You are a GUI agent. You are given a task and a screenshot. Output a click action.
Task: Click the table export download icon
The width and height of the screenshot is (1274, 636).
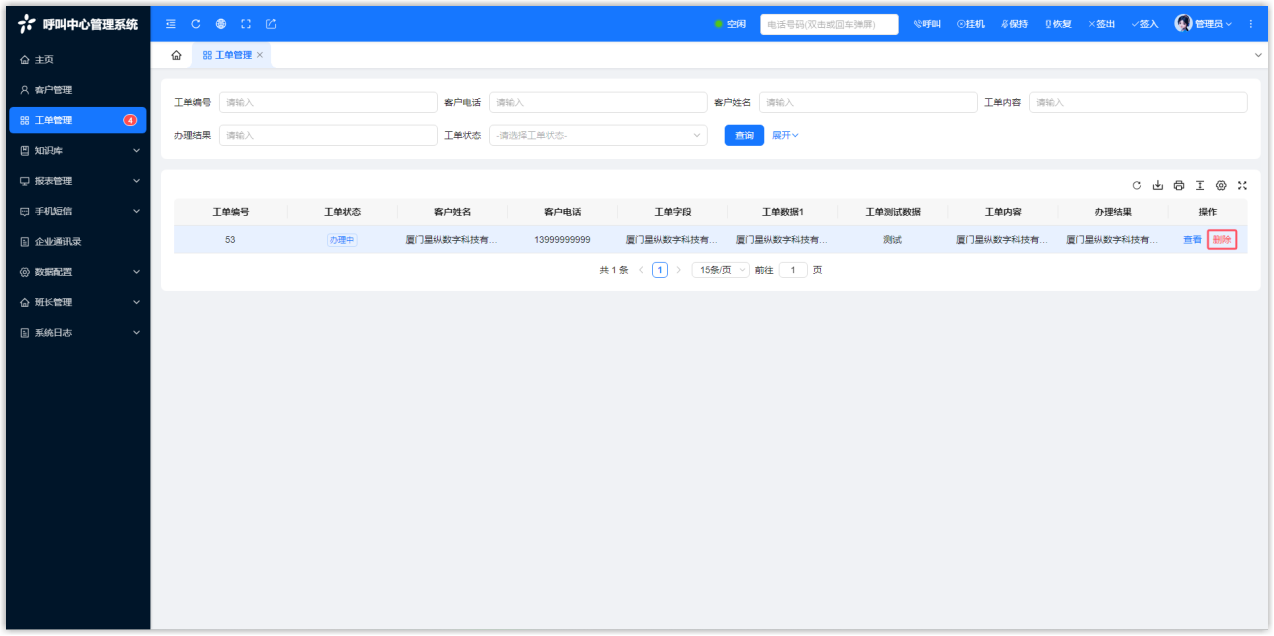[x=1158, y=186]
